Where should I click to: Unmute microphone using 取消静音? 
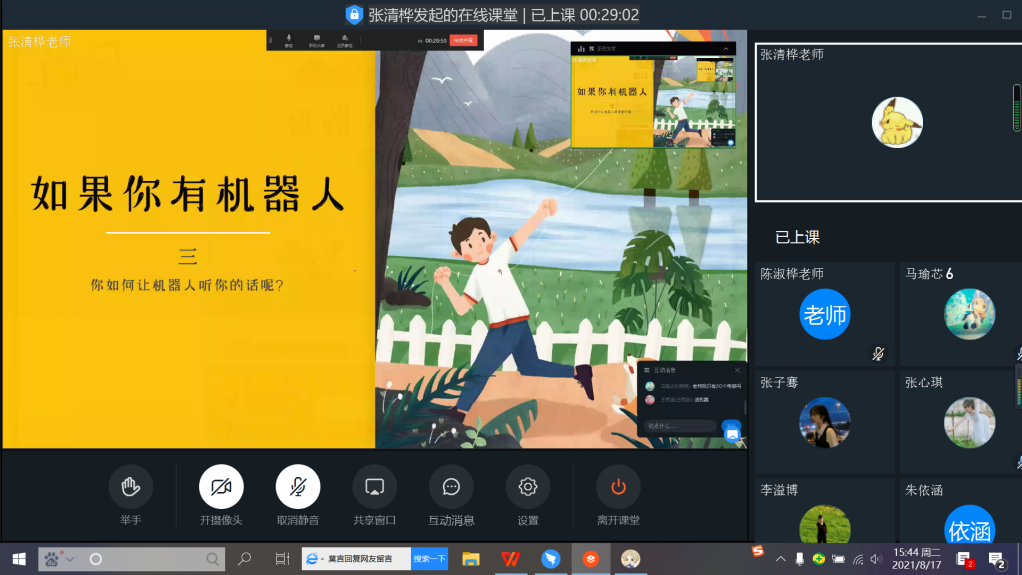[298, 487]
